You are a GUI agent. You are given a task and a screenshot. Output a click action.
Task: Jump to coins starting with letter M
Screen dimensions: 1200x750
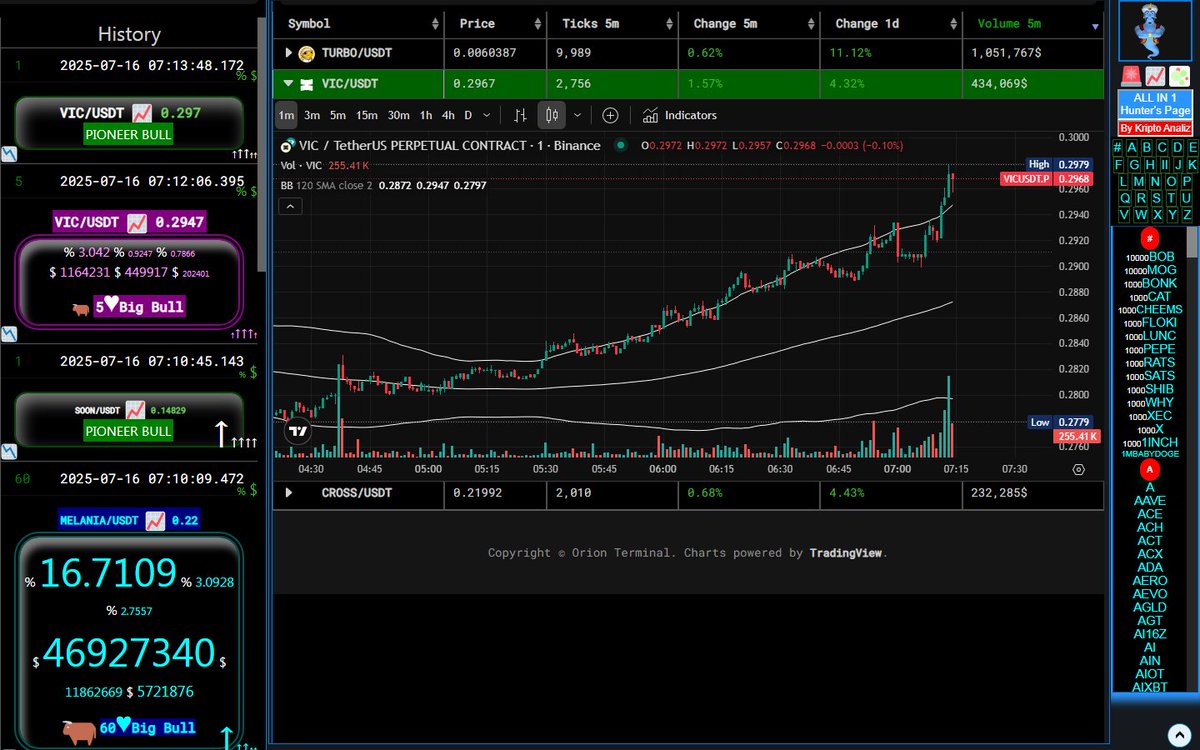point(1139,181)
